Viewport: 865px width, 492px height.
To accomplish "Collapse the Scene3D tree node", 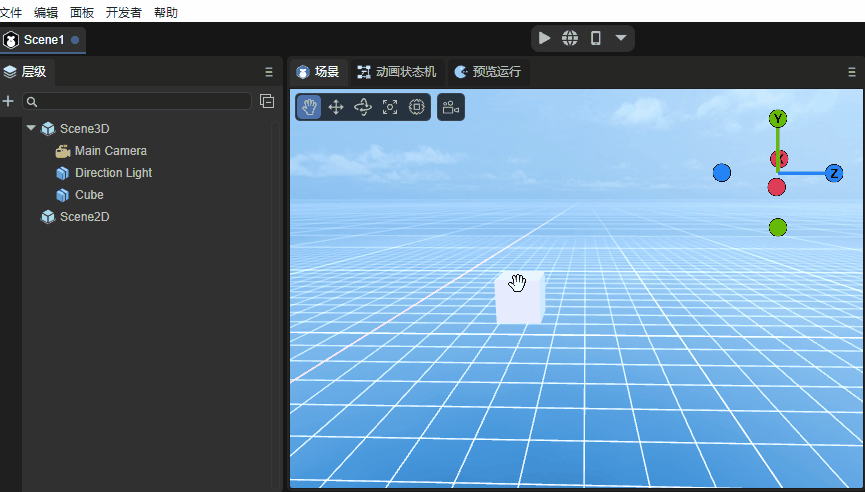I will pyautogui.click(x=31, y=128).
